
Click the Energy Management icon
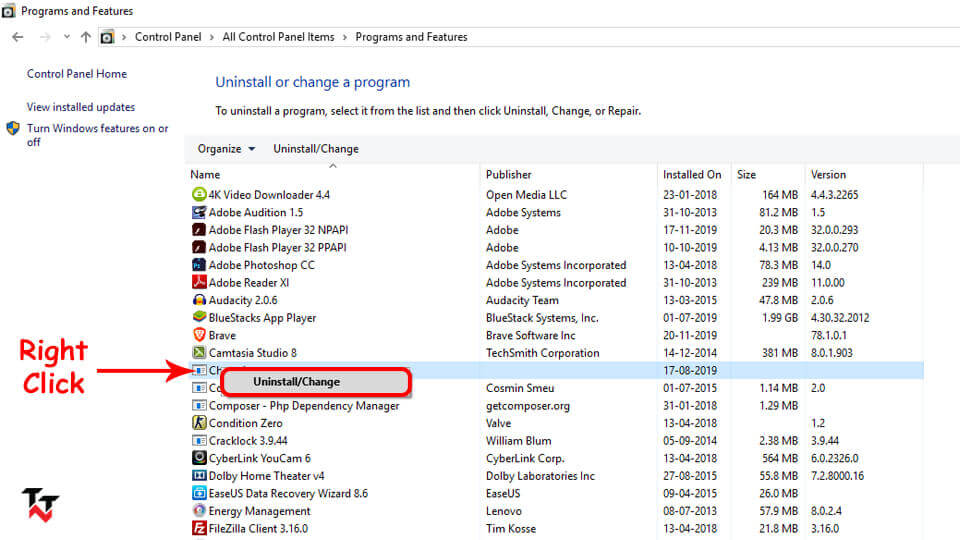click(199, 511)
